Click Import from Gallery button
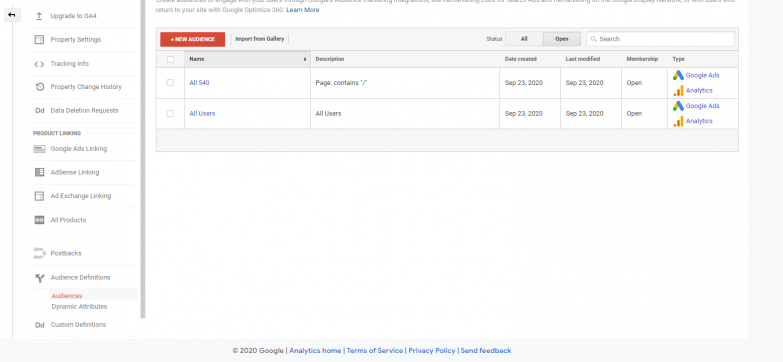The height and width of the screenshot is (362, 783). [x=260, y=39]
